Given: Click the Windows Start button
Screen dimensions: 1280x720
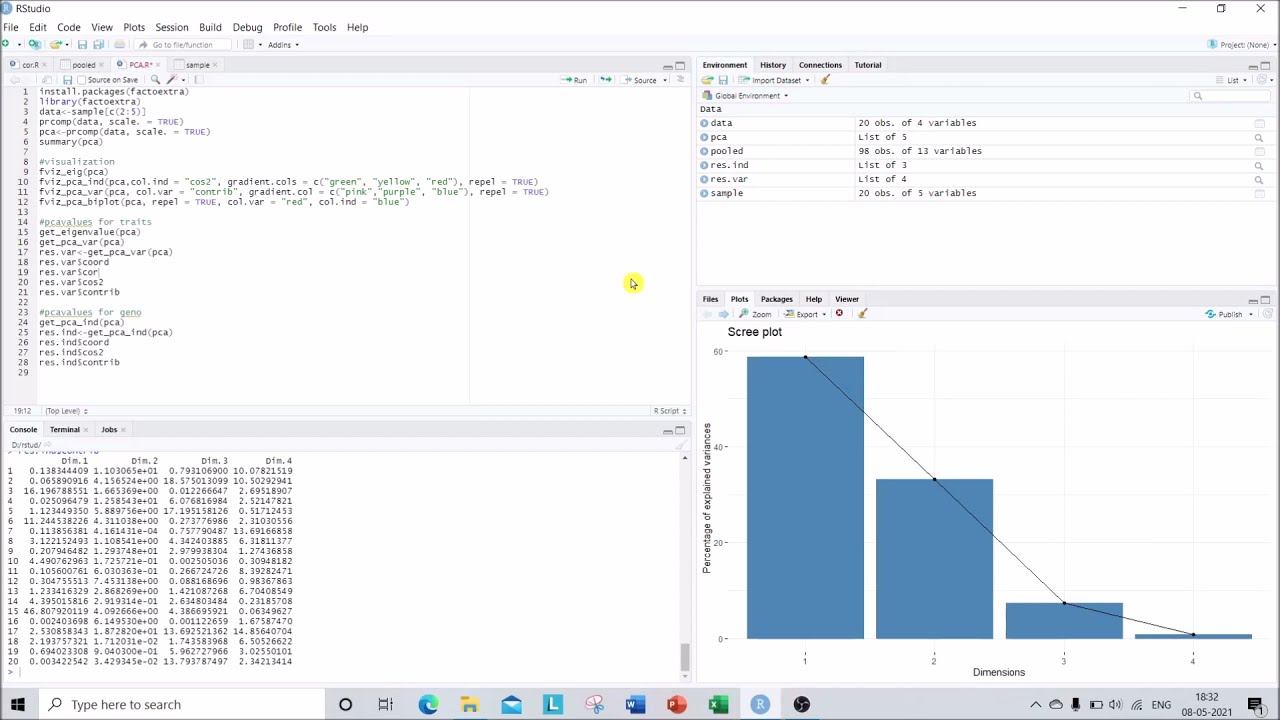Looking at the screenshot, I should [17, 704].
